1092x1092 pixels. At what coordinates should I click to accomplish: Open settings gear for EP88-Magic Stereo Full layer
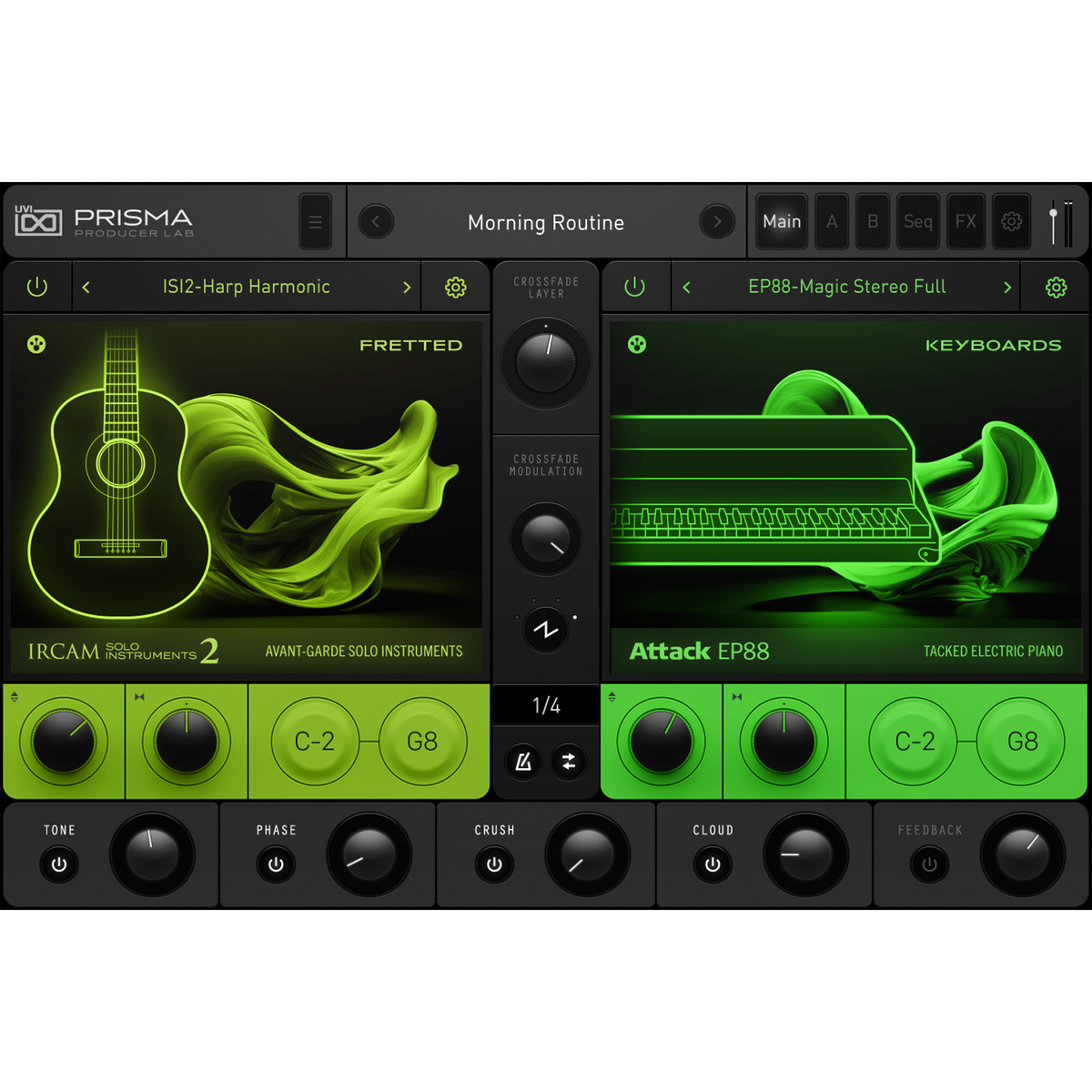tap(1056, 288)
